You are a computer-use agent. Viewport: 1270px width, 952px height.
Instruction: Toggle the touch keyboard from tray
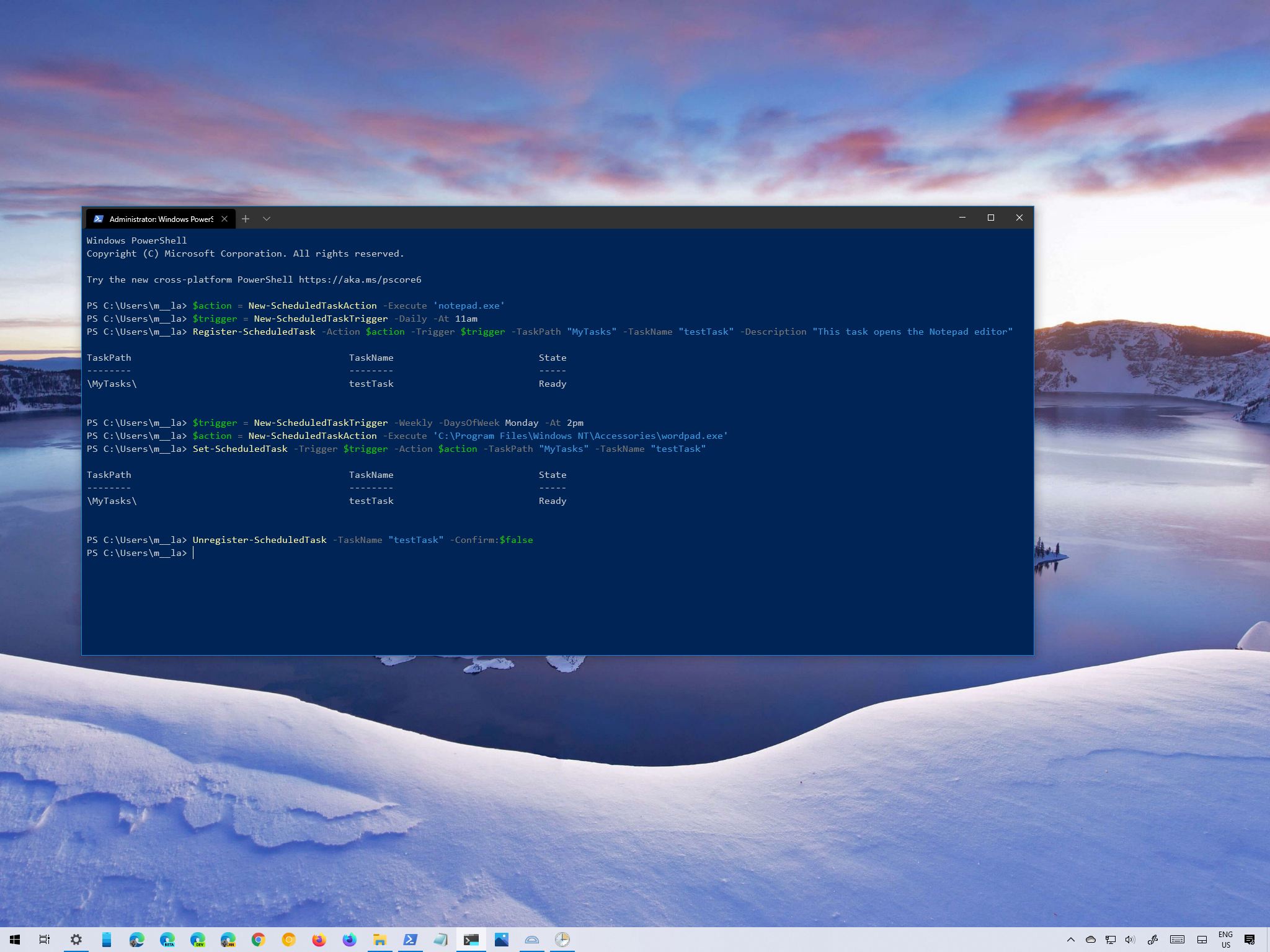(1177, 940)
